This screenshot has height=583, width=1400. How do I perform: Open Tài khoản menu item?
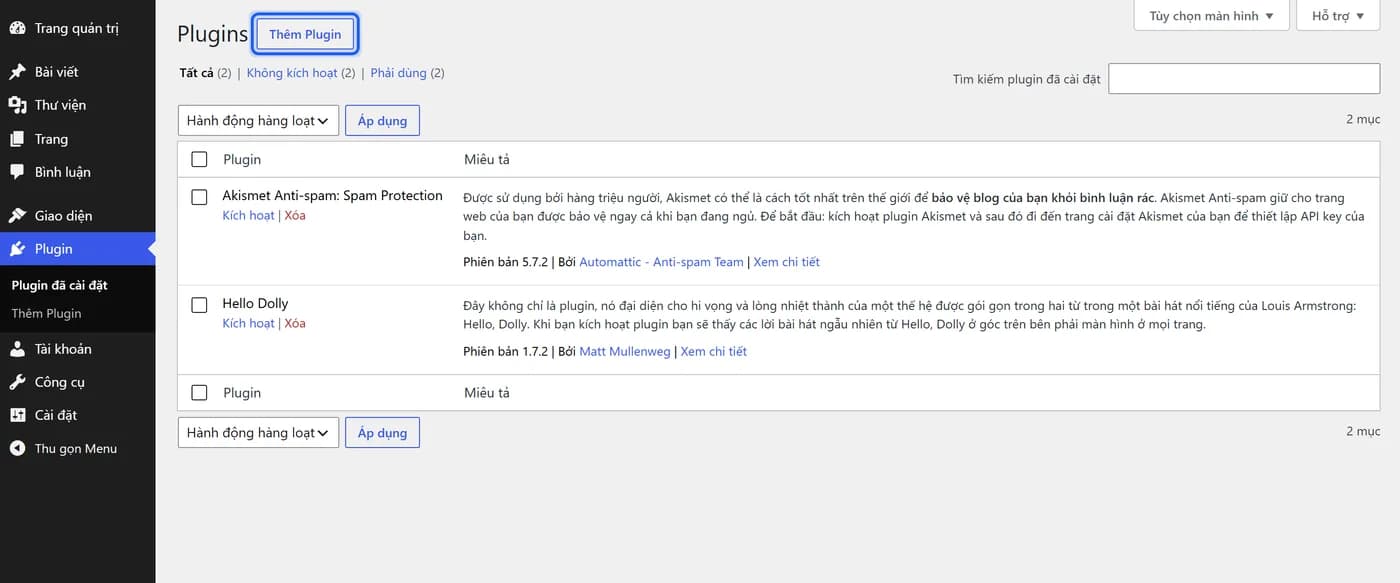coord(78,349)
